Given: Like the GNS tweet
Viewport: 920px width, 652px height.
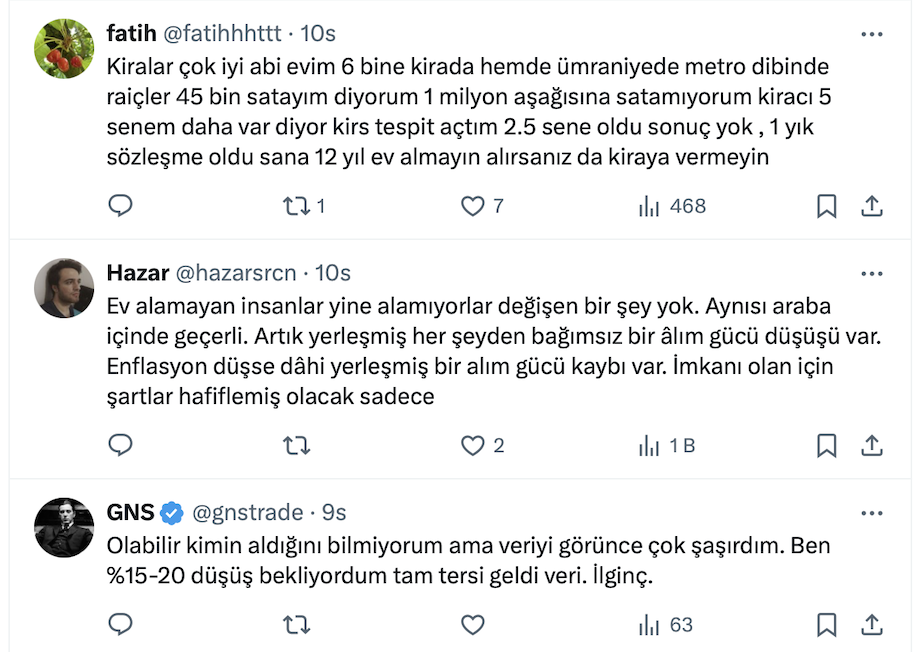Looking at the screenshot, I should 472,625.
